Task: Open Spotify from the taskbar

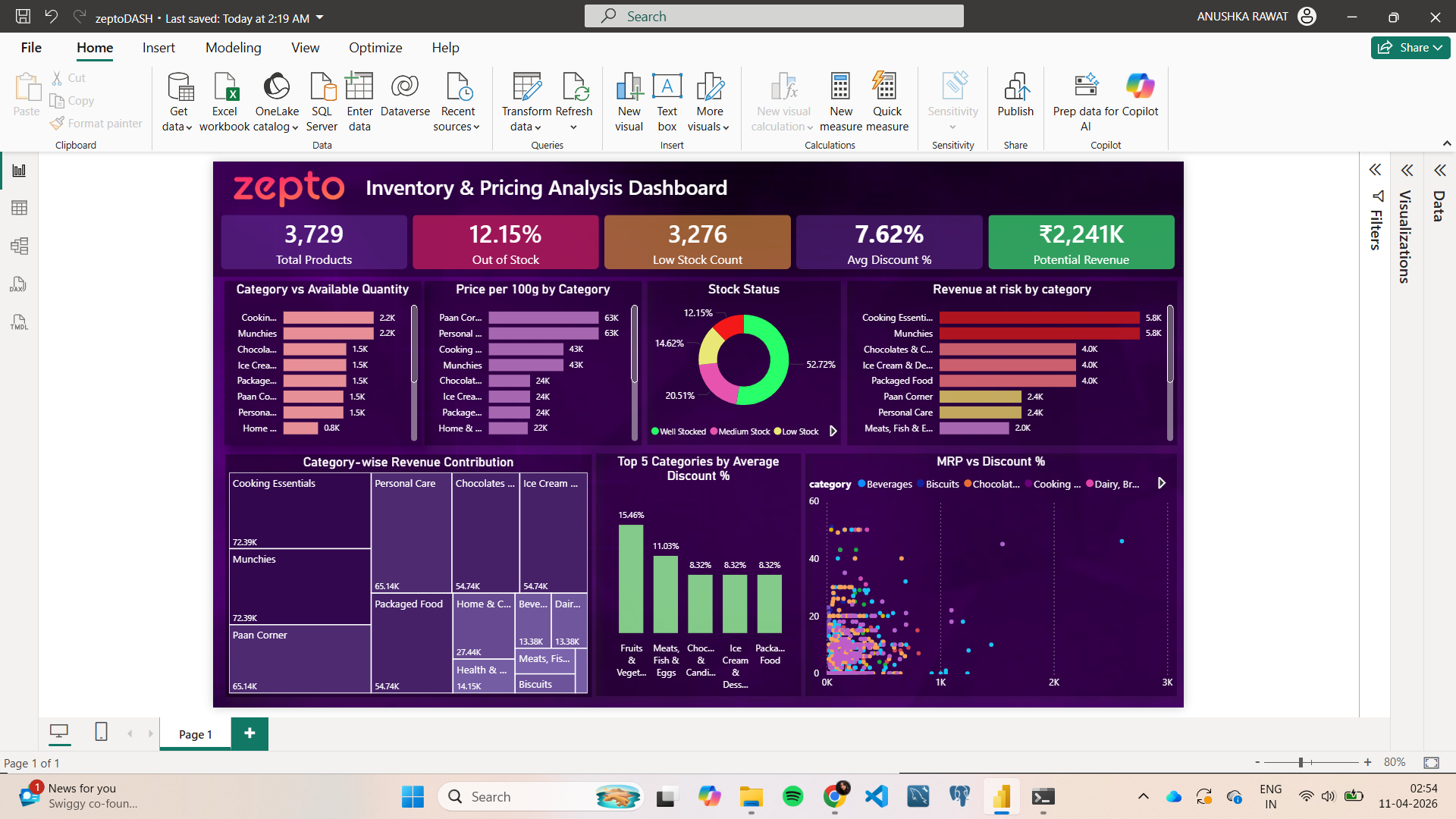Action: [792, 796]
